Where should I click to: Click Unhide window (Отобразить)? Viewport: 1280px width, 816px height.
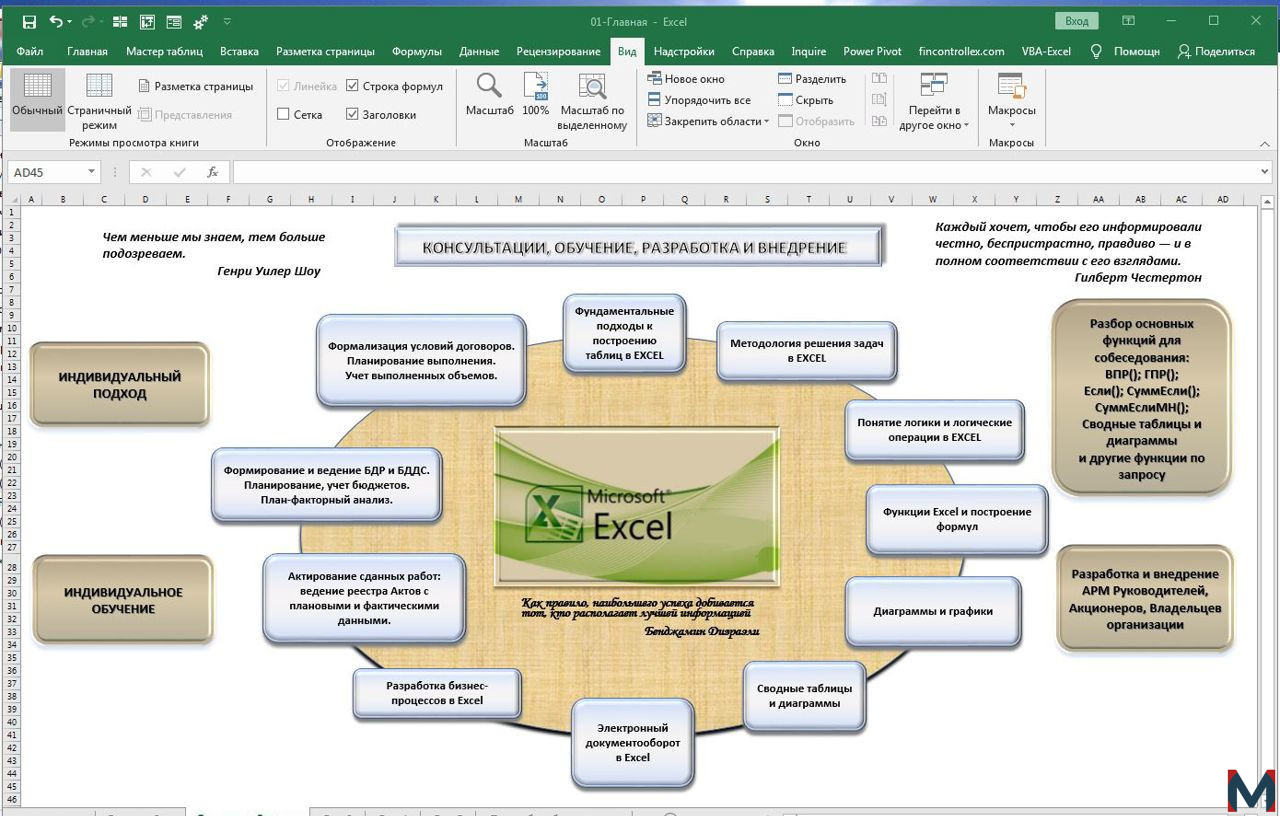coord(816,121)
